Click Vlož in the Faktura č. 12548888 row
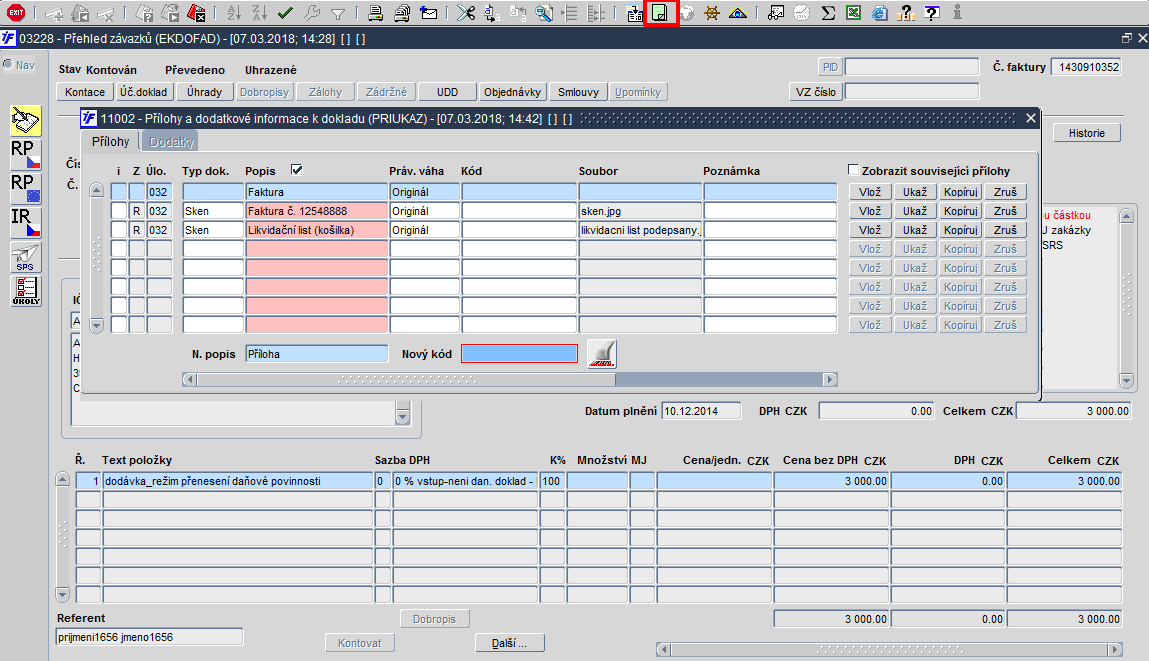The width and height of the screenshot is (1149, 661). (870, 211)
